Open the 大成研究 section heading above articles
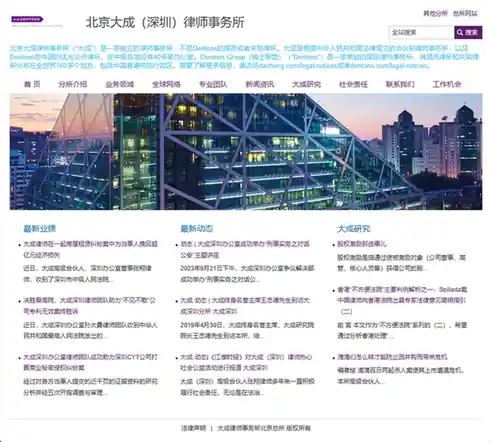491x442 pixels. [354, 229]
